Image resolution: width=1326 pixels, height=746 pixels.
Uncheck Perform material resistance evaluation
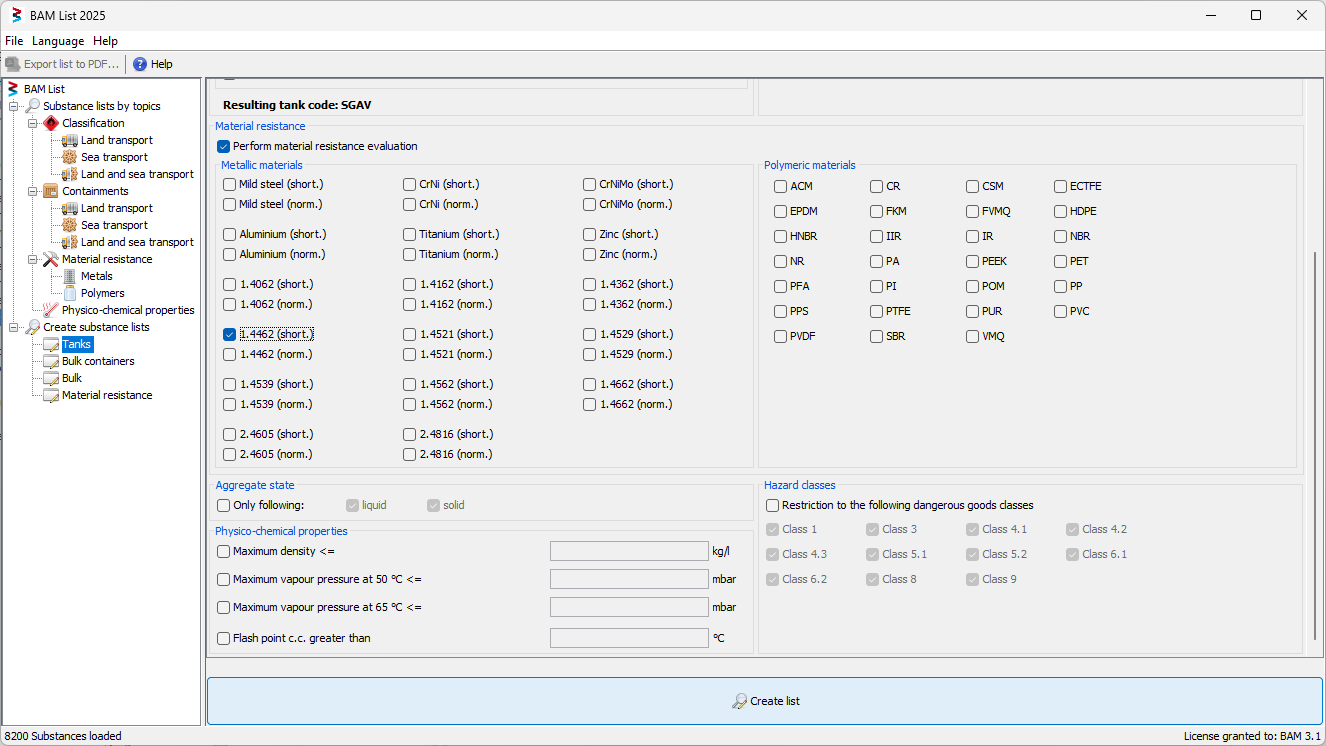point(224,146)
